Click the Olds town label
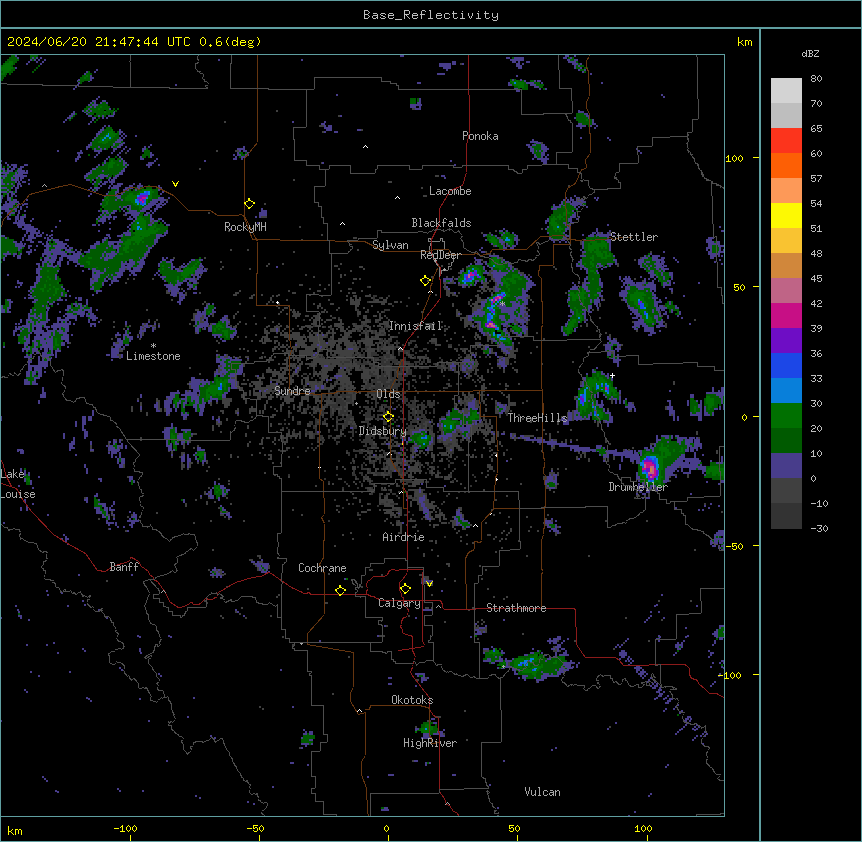Screen dimensions: 862x842 tap(388, 394)
